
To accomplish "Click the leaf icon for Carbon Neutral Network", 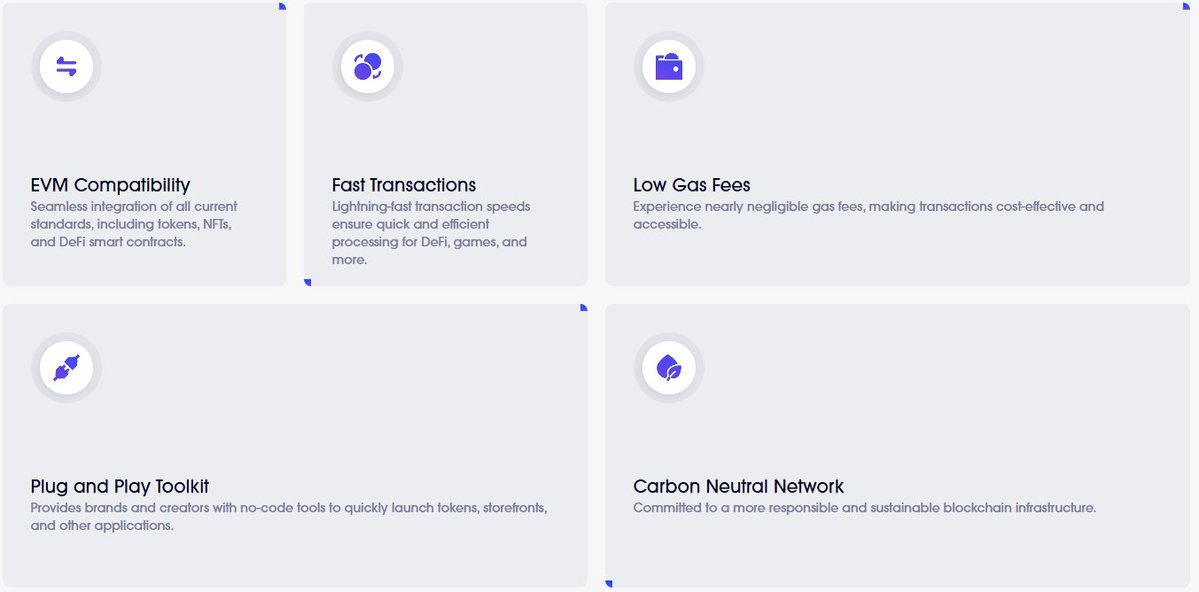I will 669,368.
